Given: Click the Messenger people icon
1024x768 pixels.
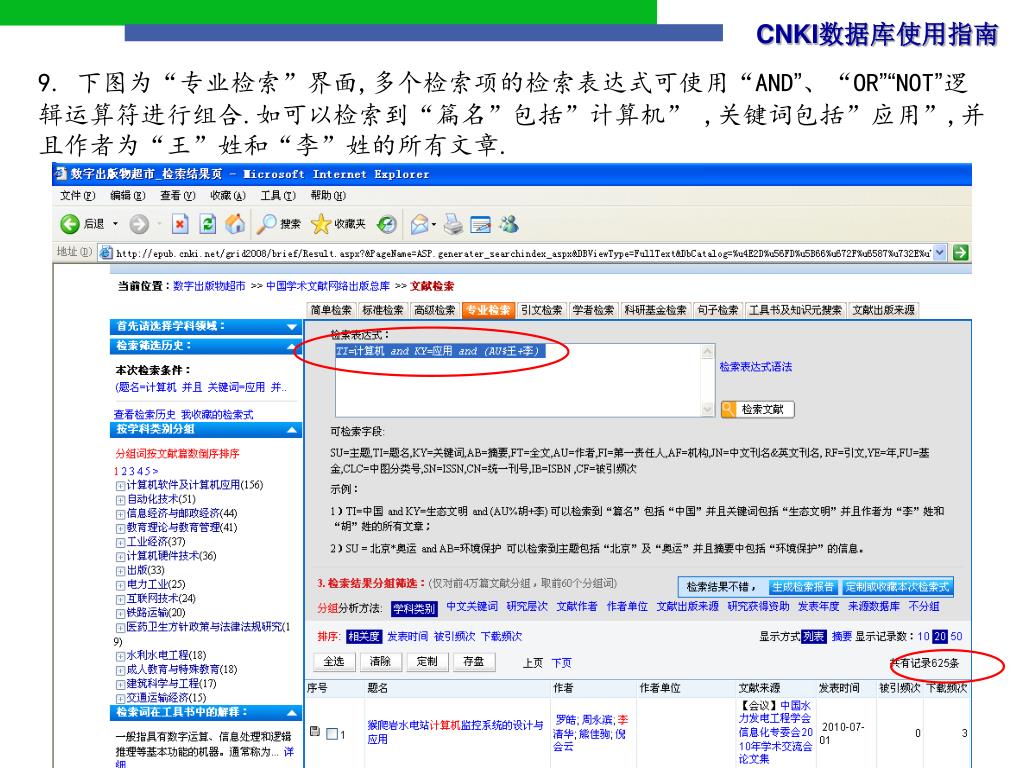Looking at the screenshot, I should (509, 224).
